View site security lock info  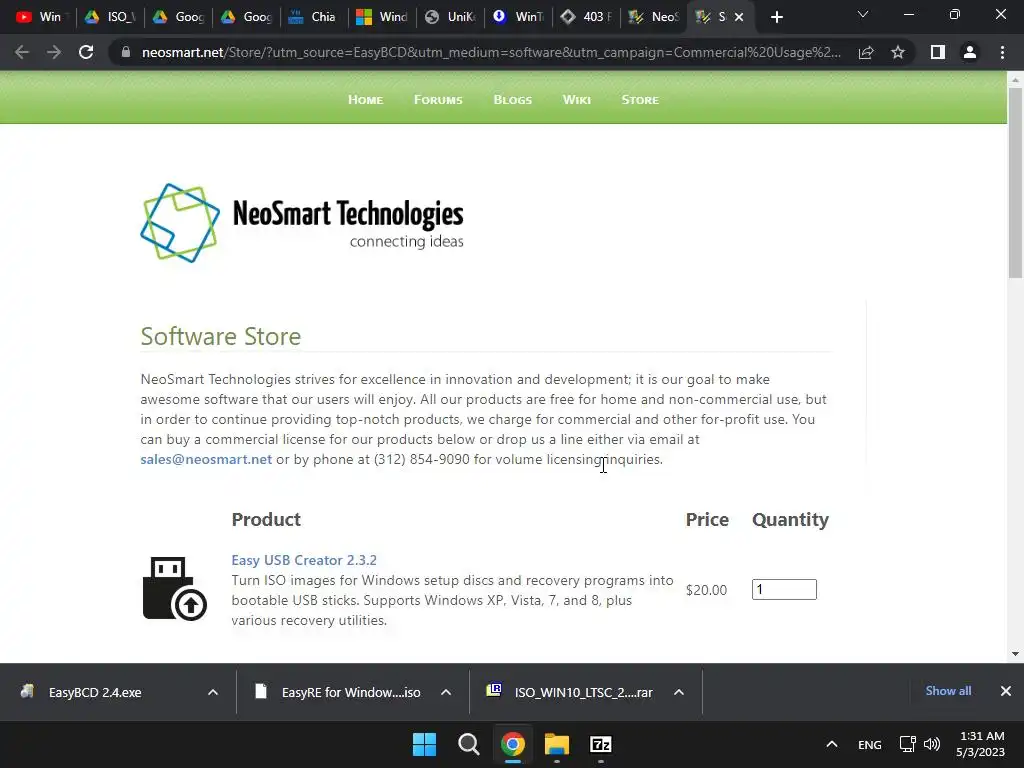(x=126, y=52)
